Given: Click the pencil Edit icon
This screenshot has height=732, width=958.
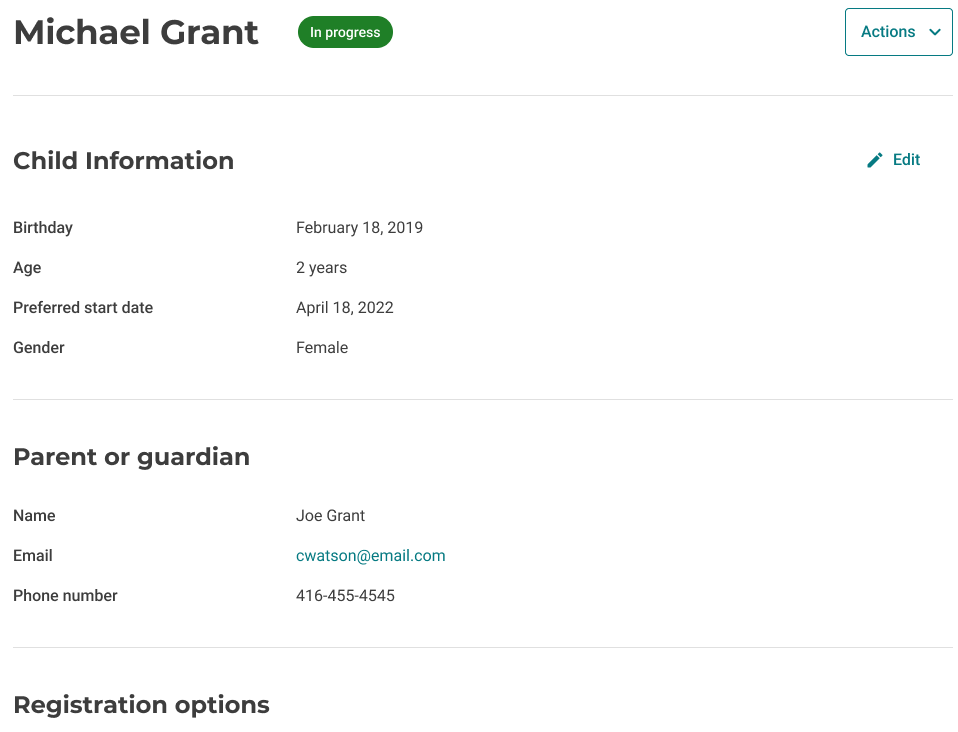Looking at the screenshot, I should point(875,160).
